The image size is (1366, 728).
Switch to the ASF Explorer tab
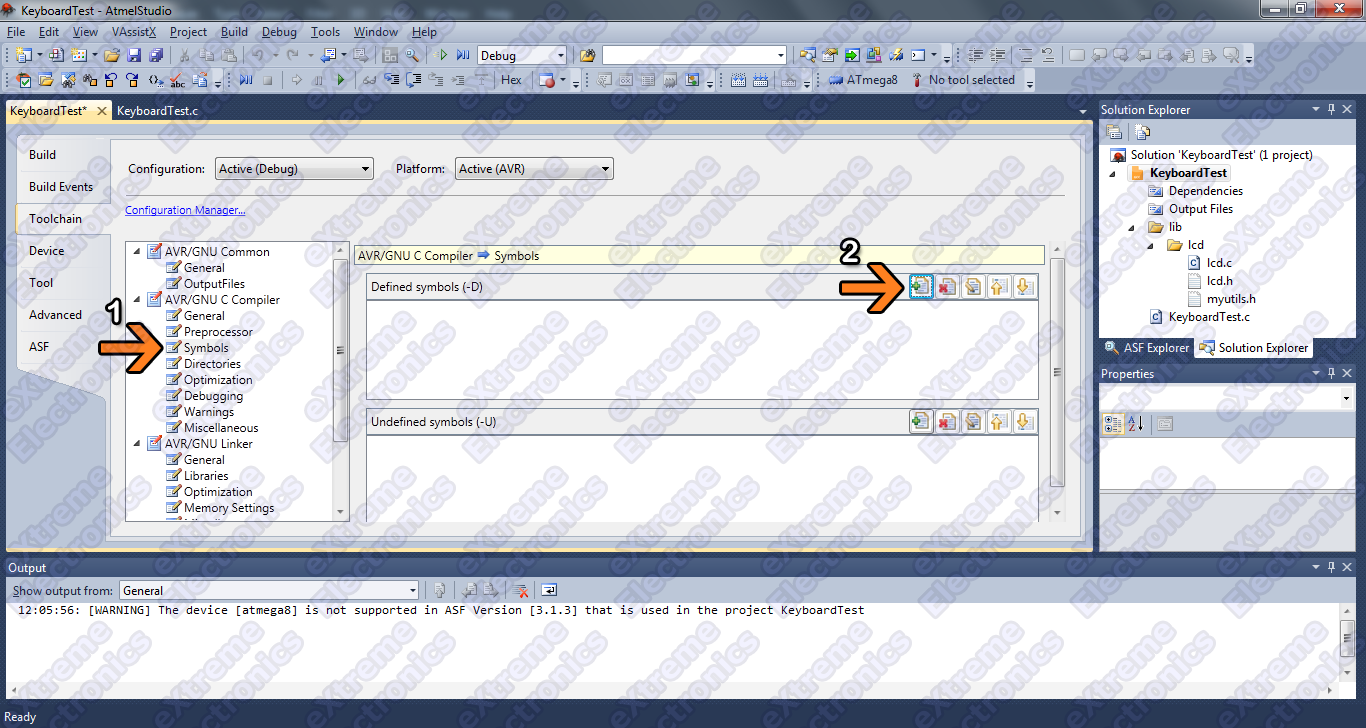click(1147, 348)
